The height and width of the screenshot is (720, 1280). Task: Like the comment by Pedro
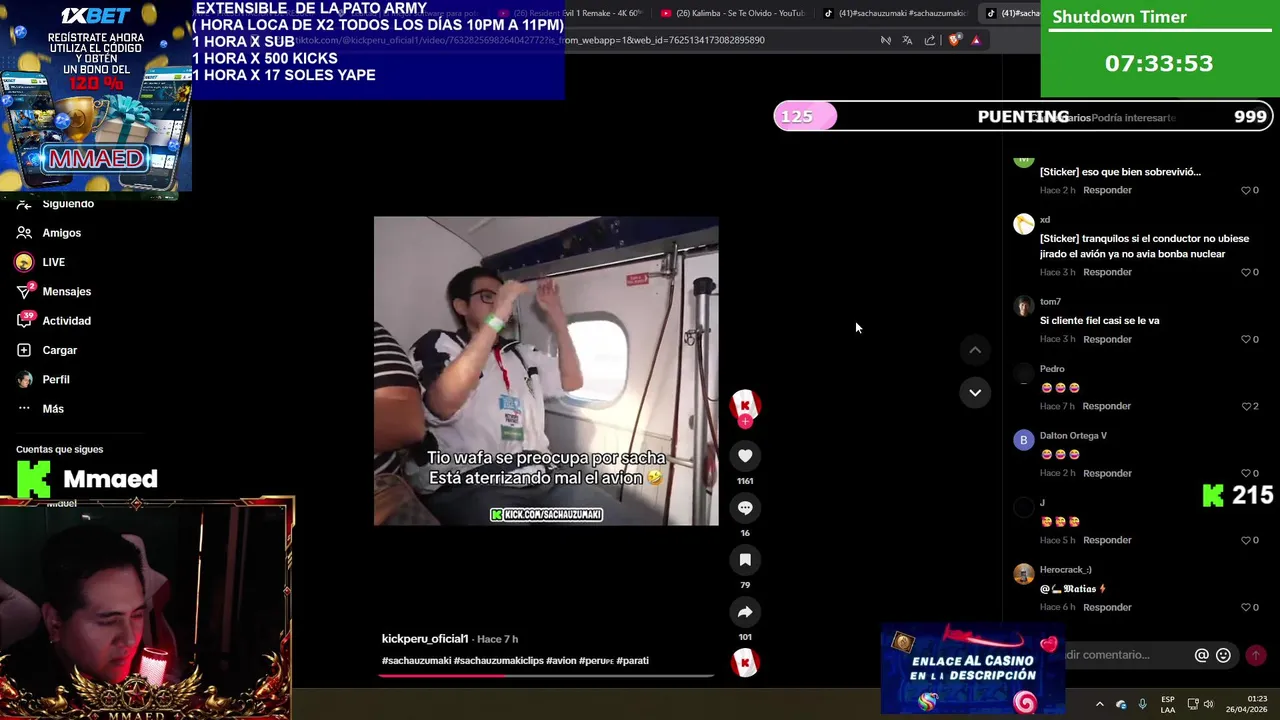1246,406
